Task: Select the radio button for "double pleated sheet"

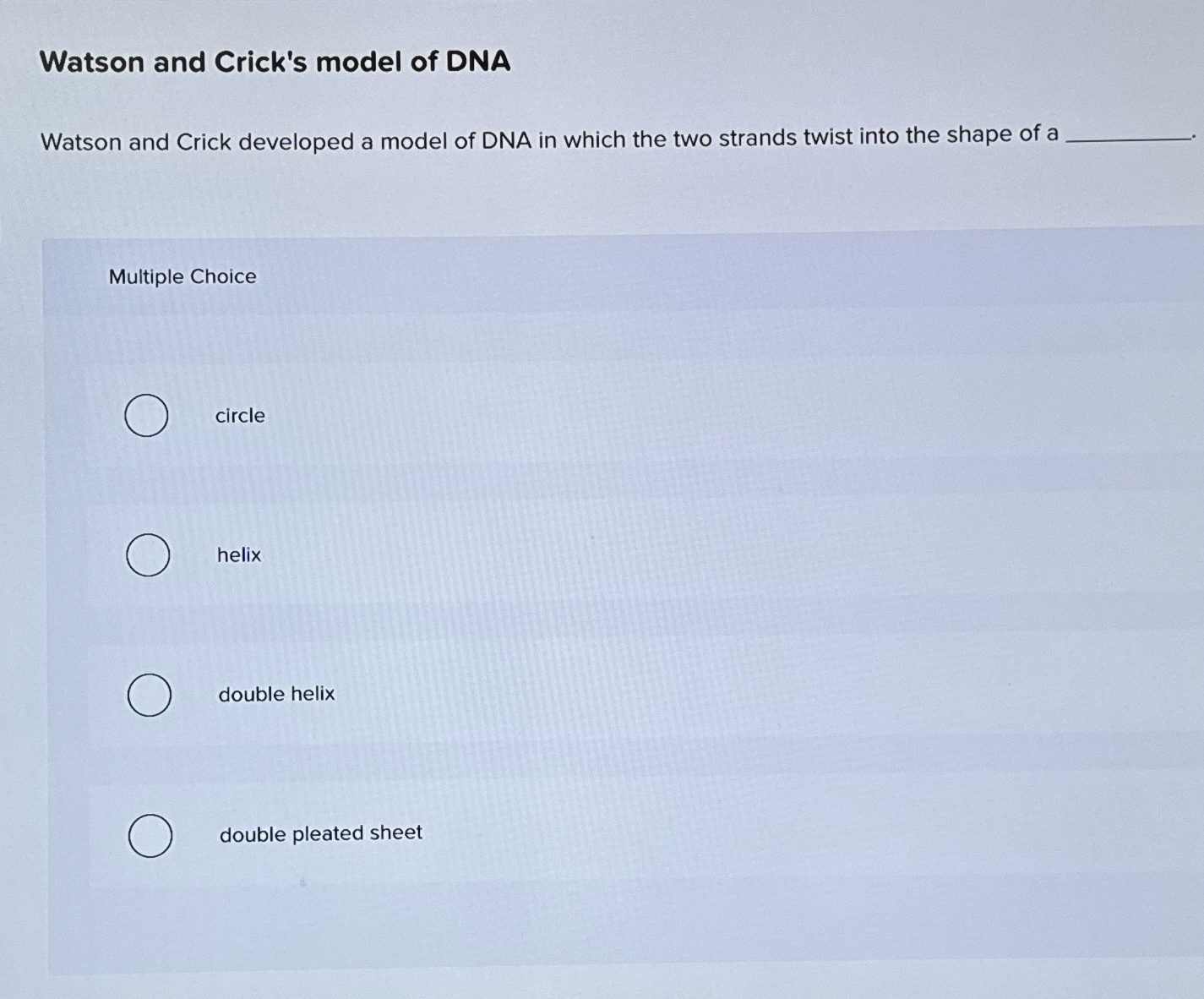Action: [x=150, y=836]
